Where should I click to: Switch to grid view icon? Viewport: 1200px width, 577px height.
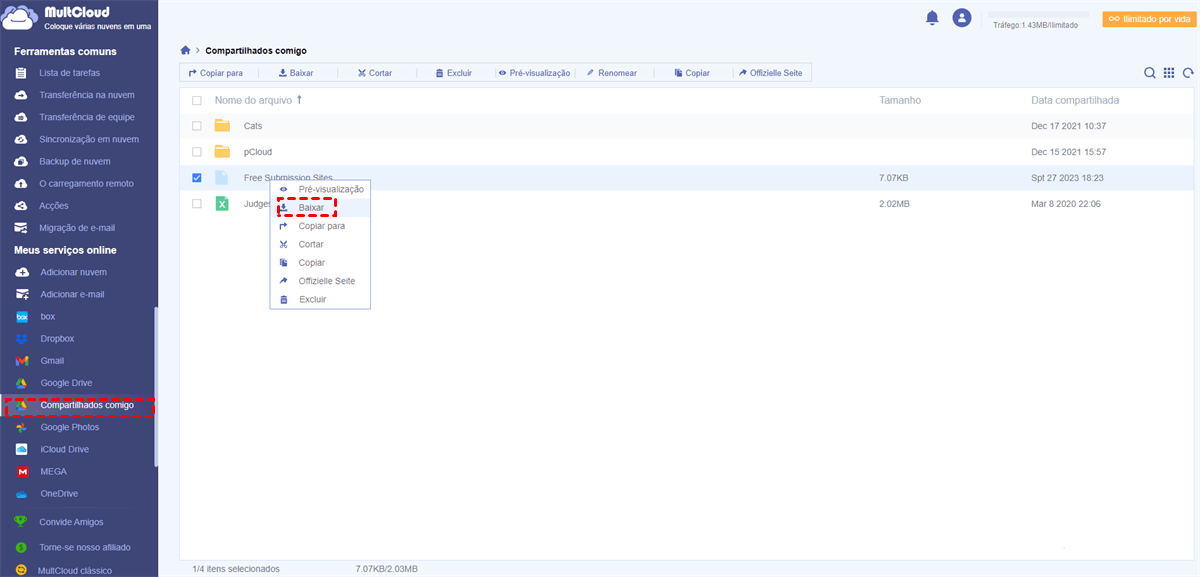pyautogui.click(x=1169, y=73)
